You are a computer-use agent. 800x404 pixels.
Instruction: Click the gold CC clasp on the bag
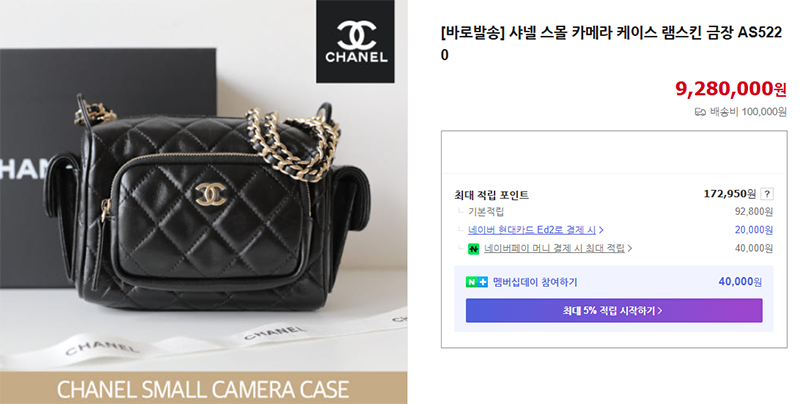point(211,194)
